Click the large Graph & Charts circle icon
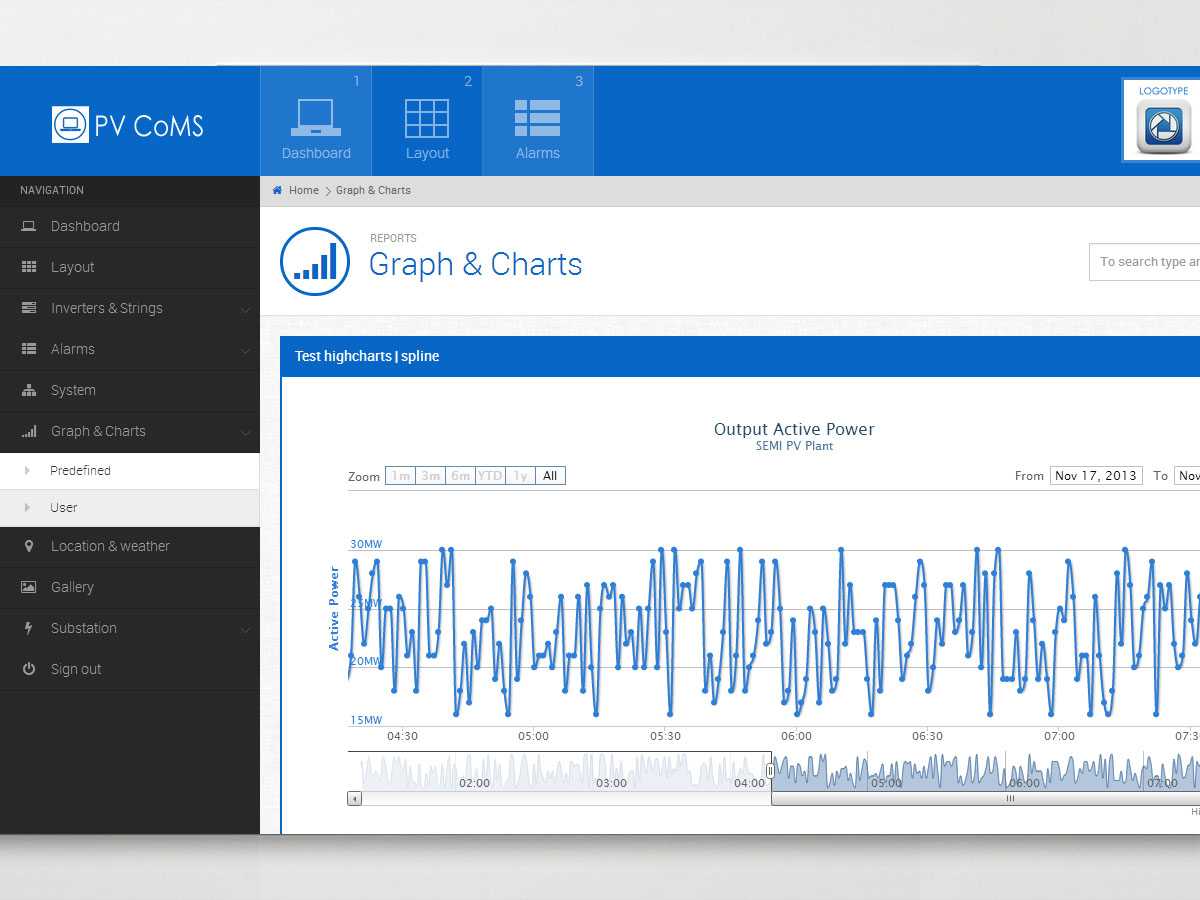The width and height of the screenshot is (1200, 900). click(x=315, y=262)
